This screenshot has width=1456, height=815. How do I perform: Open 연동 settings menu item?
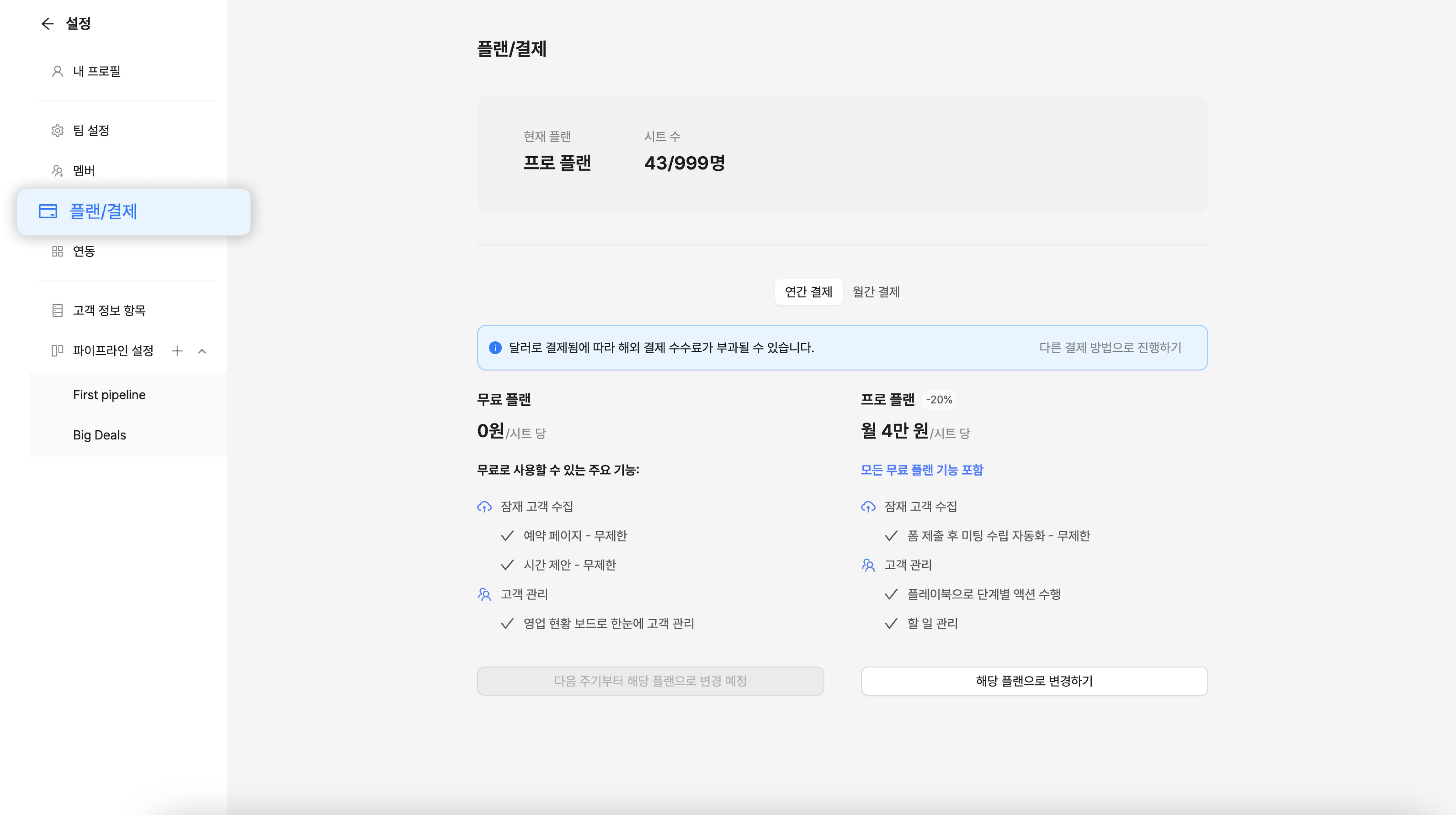pyautogui.click(x=84, y=251)
